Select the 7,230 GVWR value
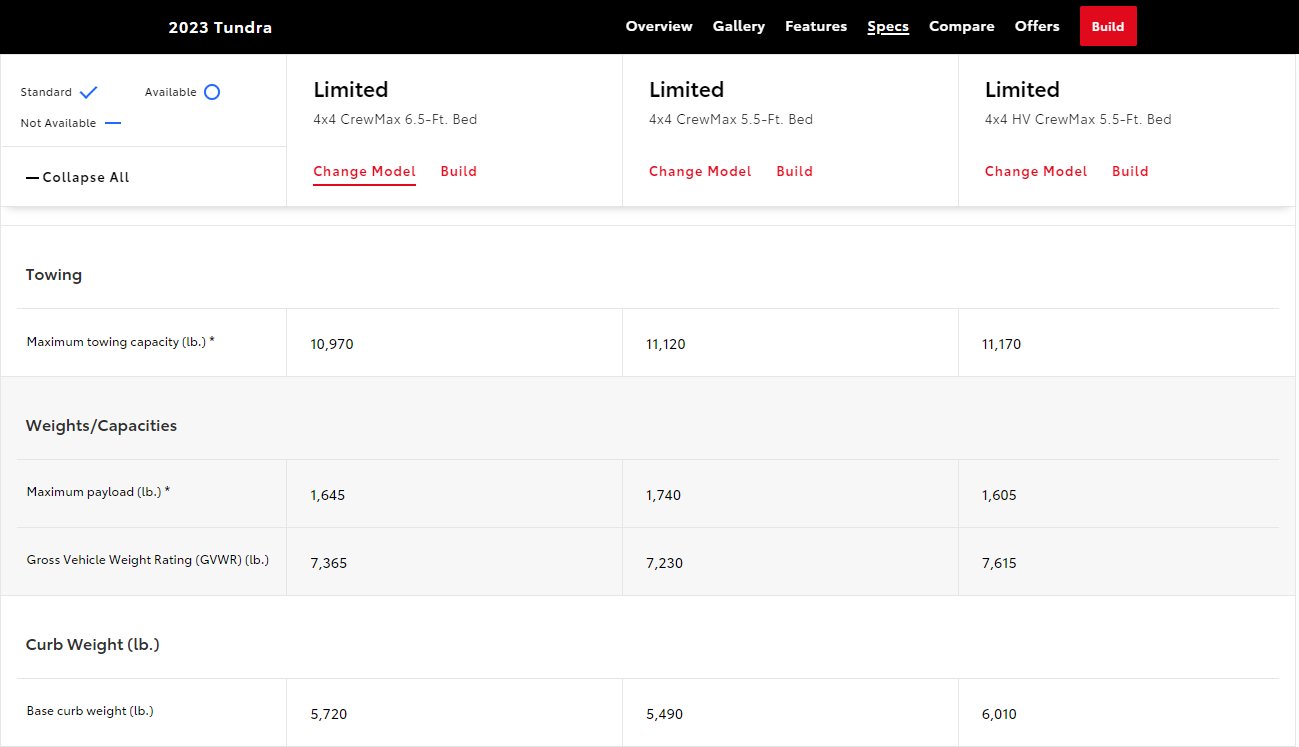The width and height of the screenshot is (1299, 747). 665,563
